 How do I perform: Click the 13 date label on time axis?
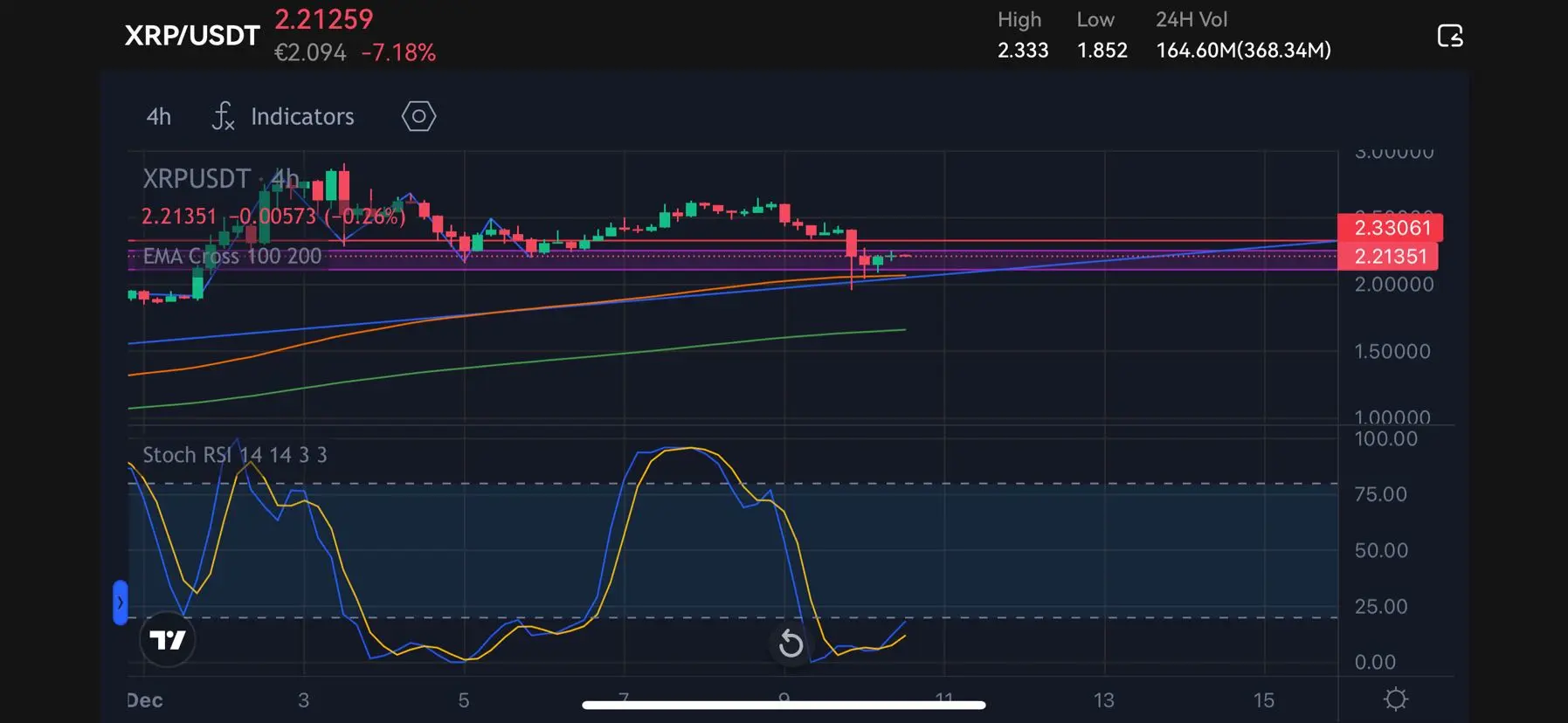[x=1104, y=700]
